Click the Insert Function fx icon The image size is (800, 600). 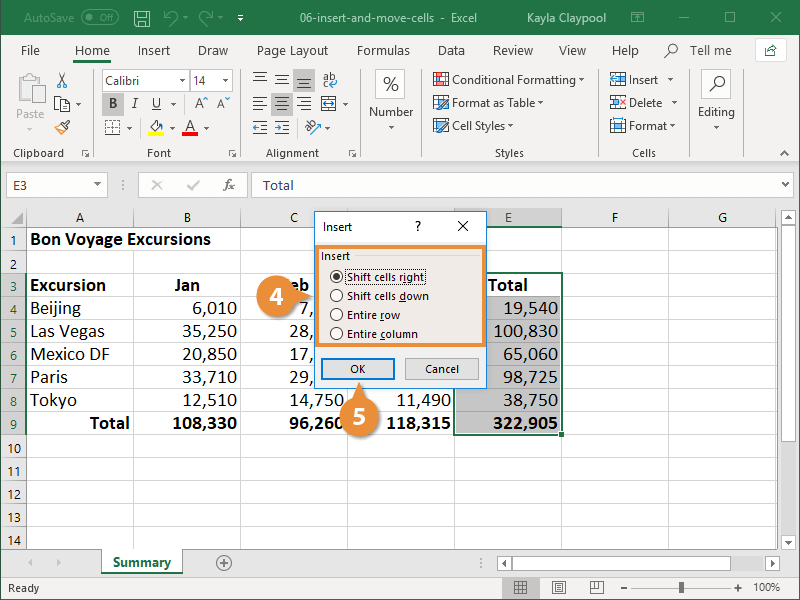tap(228, 185)
